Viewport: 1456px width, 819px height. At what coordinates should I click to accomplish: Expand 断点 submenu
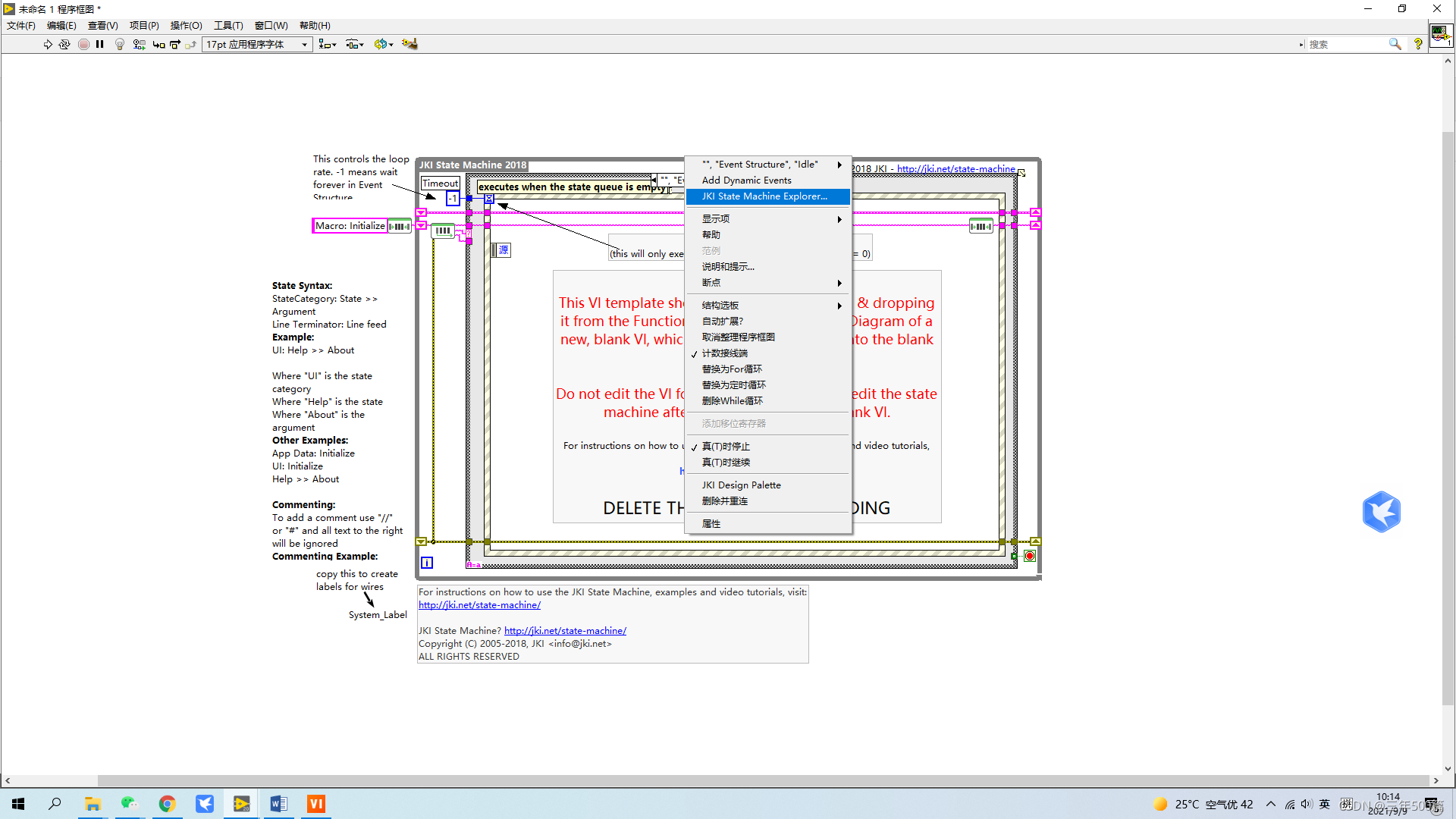(767, 282)
